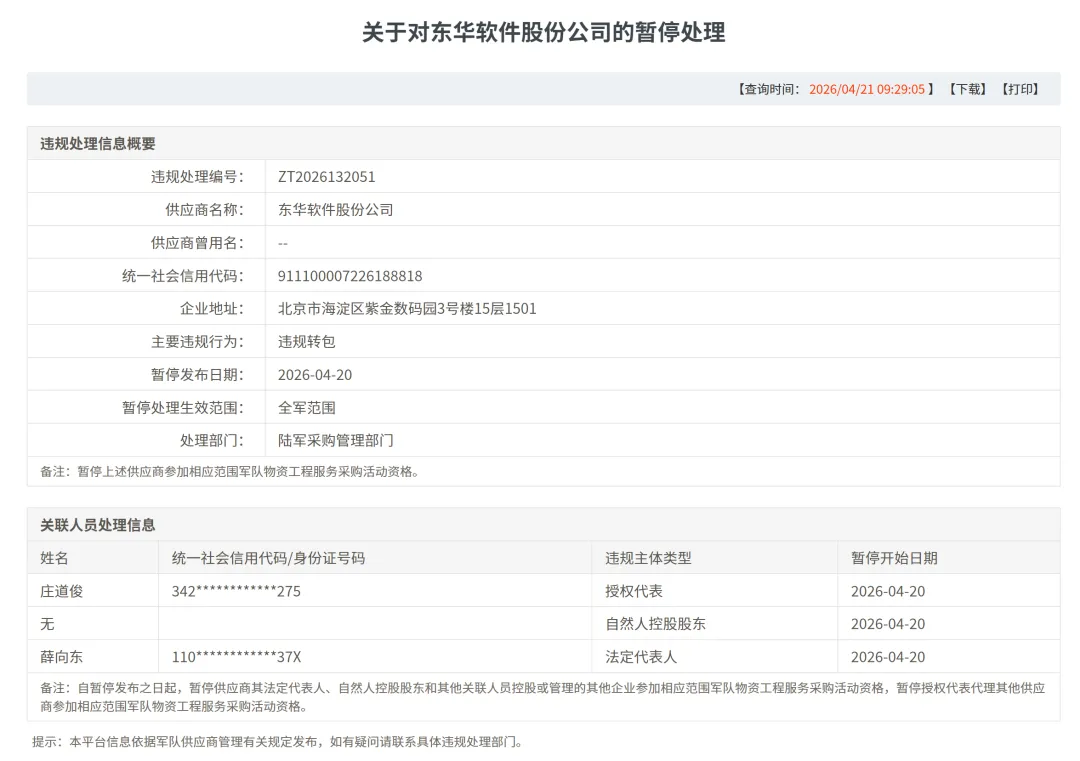Click the summary remark 备注：暂停上述供应商
The image size is (1080, 761).
[x=230, y=472]
